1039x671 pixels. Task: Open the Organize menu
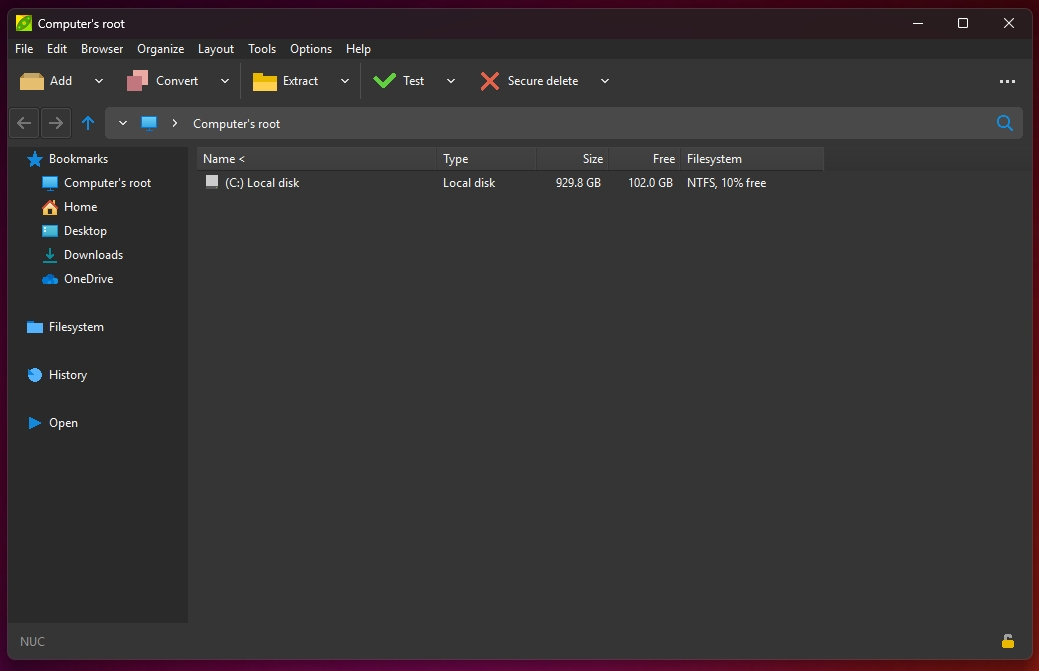[160, 49]
